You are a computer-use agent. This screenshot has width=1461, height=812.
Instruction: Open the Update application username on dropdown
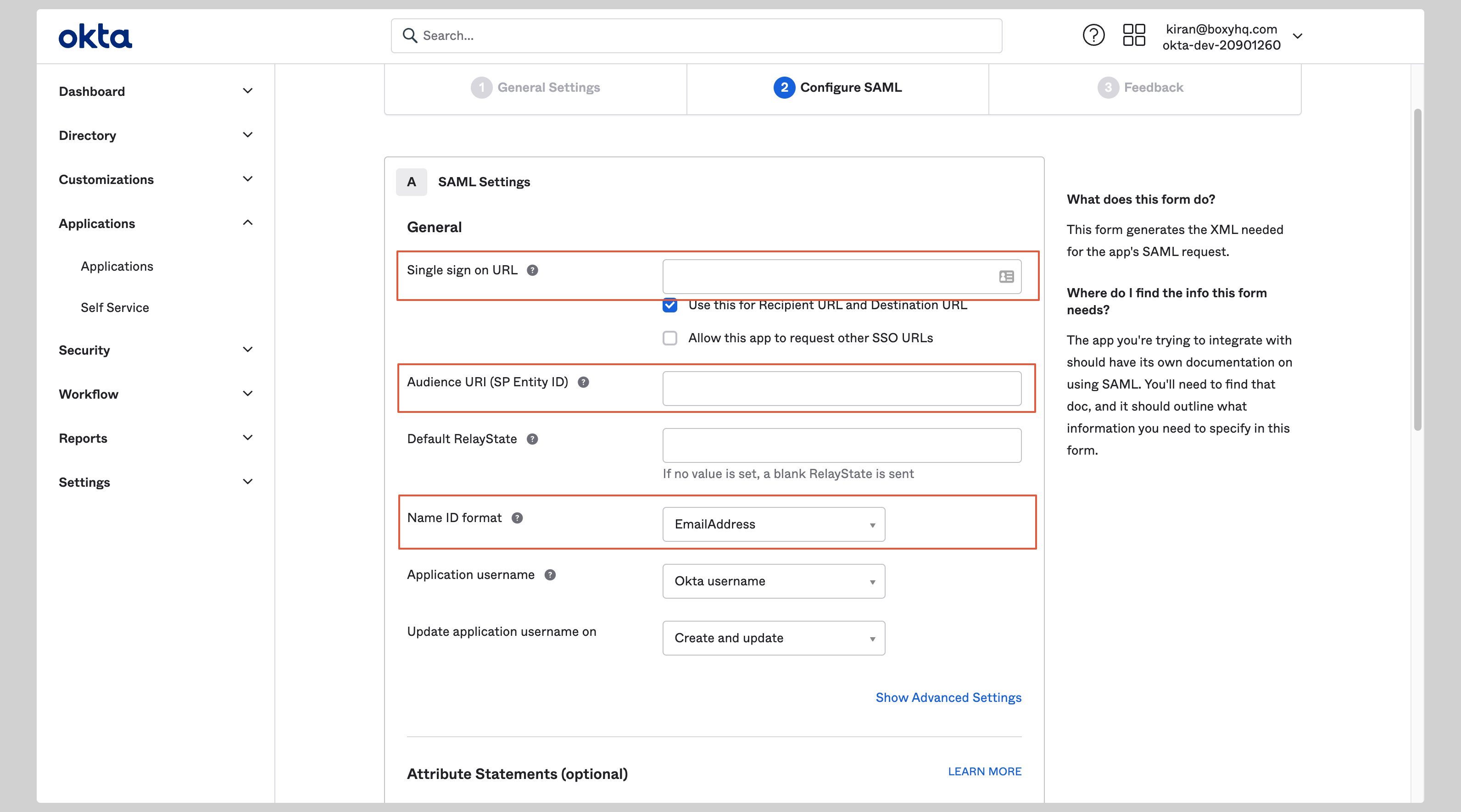point(774,638)
